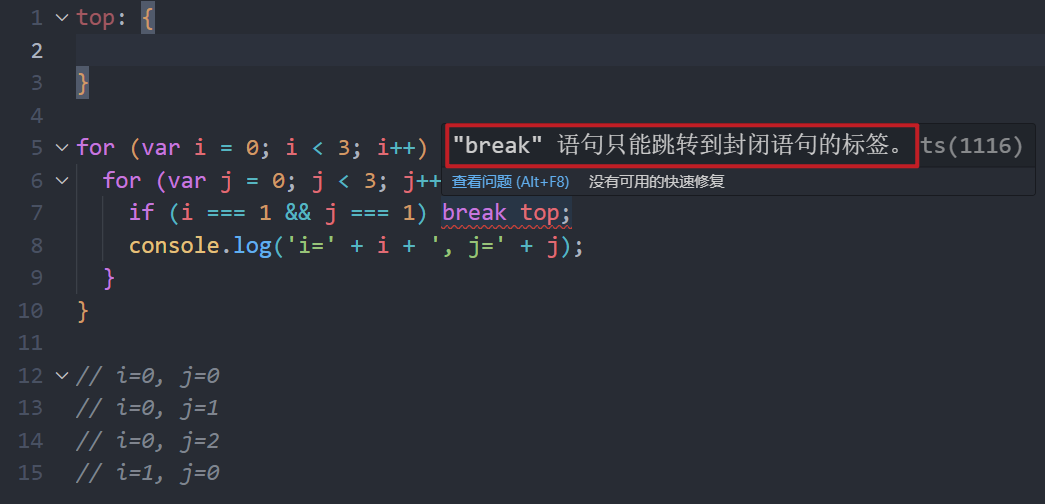The width and height of the screenshot is (1045, 504).
Task: Click the string ', j=' on line 8
Action: click(x=475, y=246)
